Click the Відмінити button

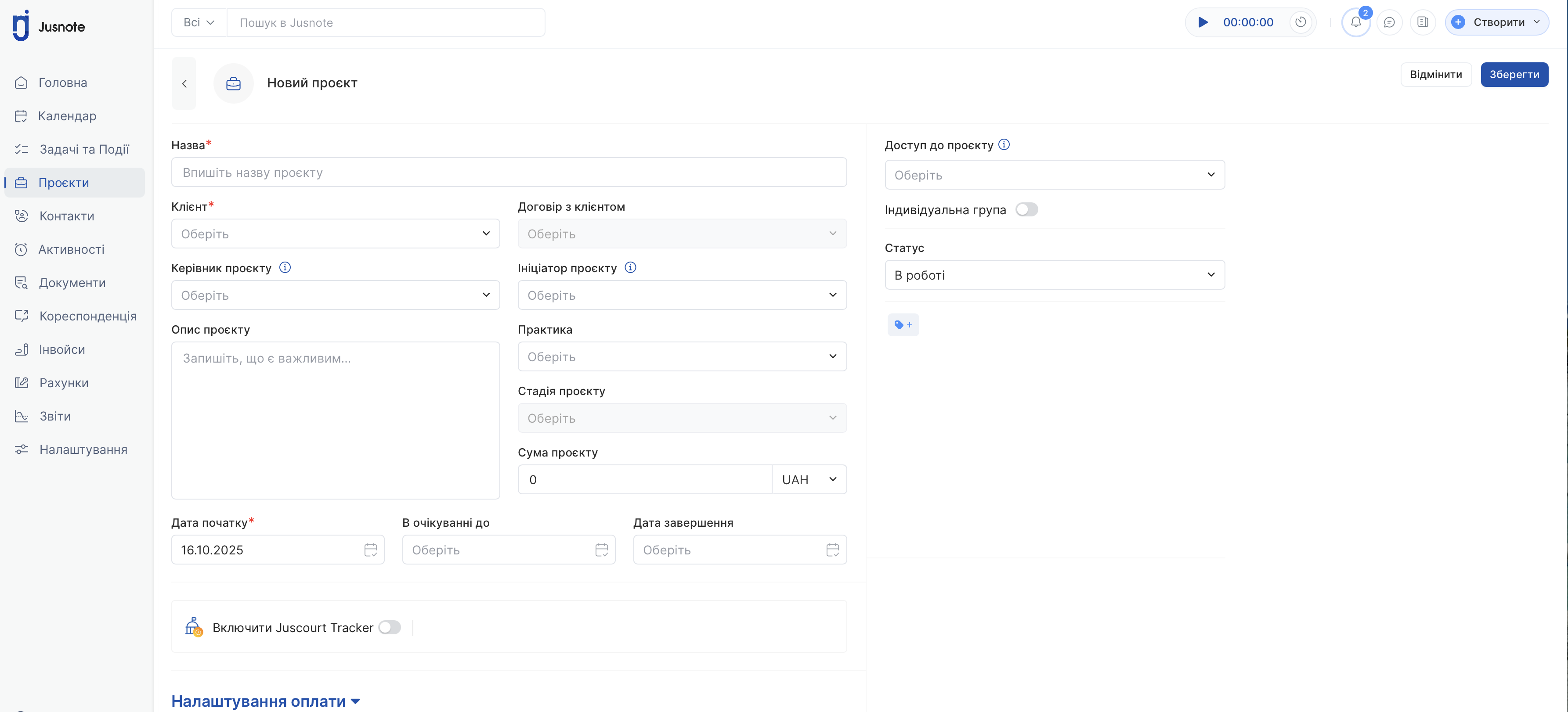(1435, 75)
